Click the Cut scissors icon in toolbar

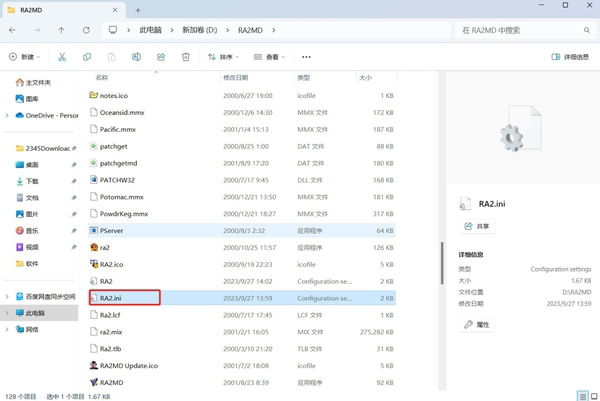(62, 57)
